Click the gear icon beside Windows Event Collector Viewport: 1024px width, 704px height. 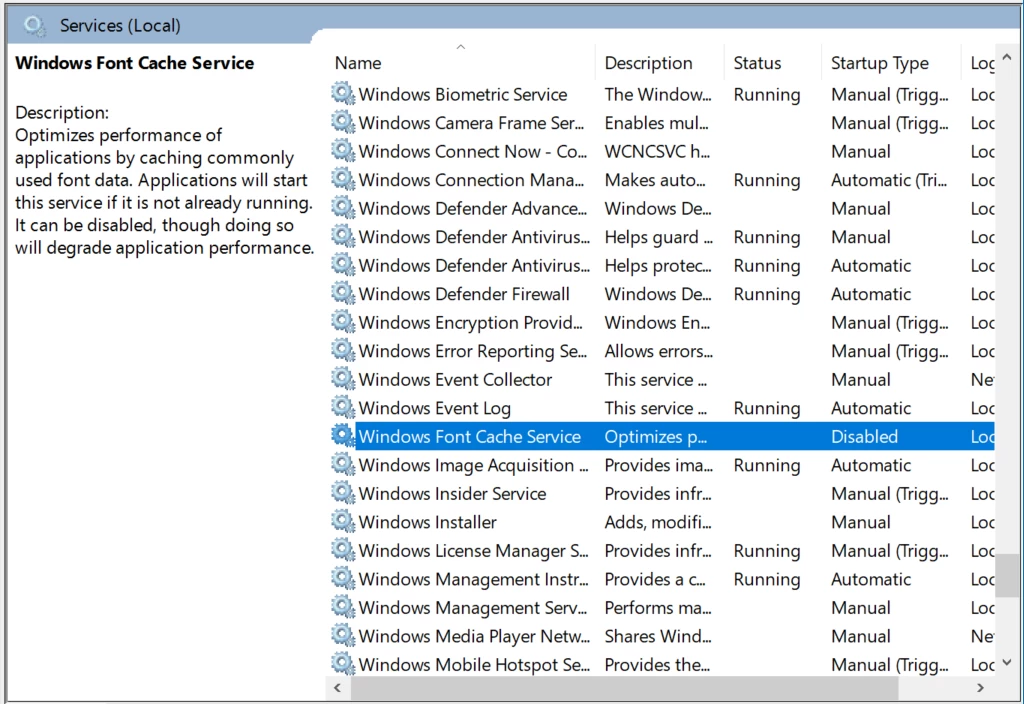(343, 379)
